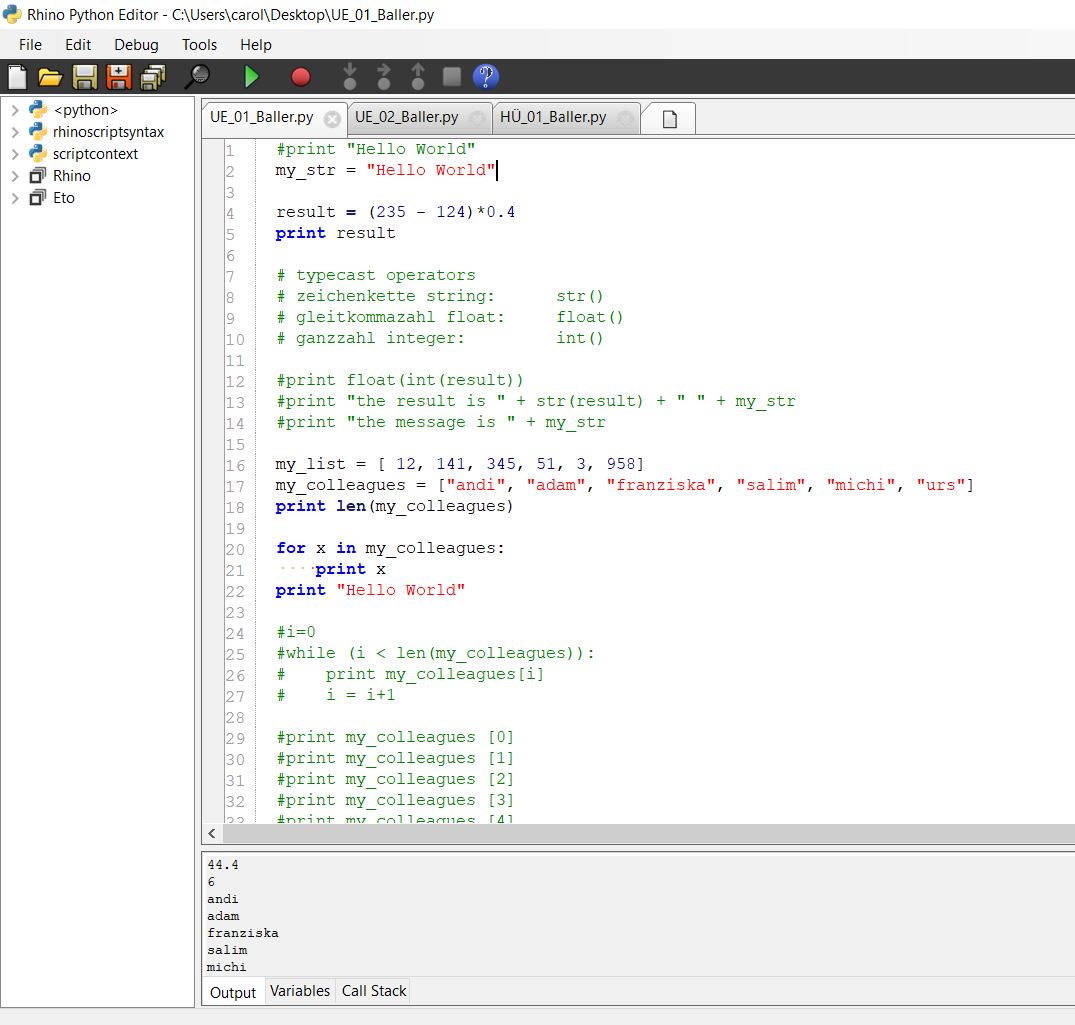Viewport: 1075px width, 1025px height.
Task: Save the current script
Action: (84, 77)
